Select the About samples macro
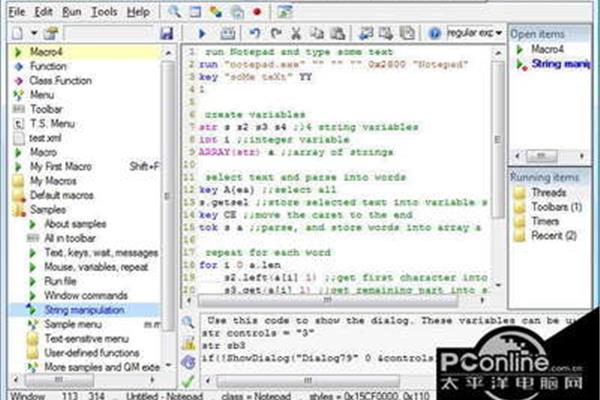The width and height of the screenshot is (600, 400). [75, 224]
